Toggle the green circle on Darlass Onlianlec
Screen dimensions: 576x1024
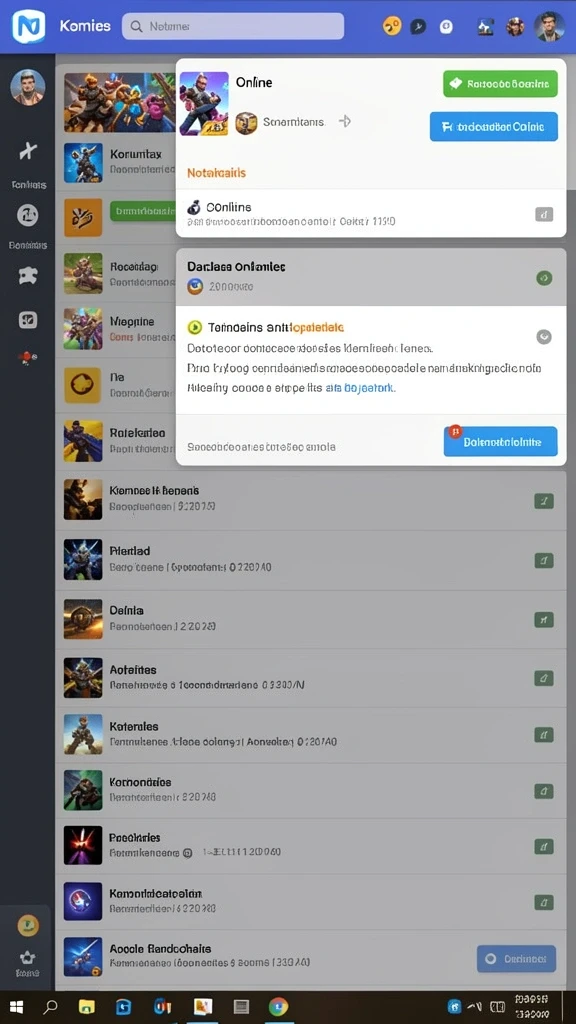(544, 278)
